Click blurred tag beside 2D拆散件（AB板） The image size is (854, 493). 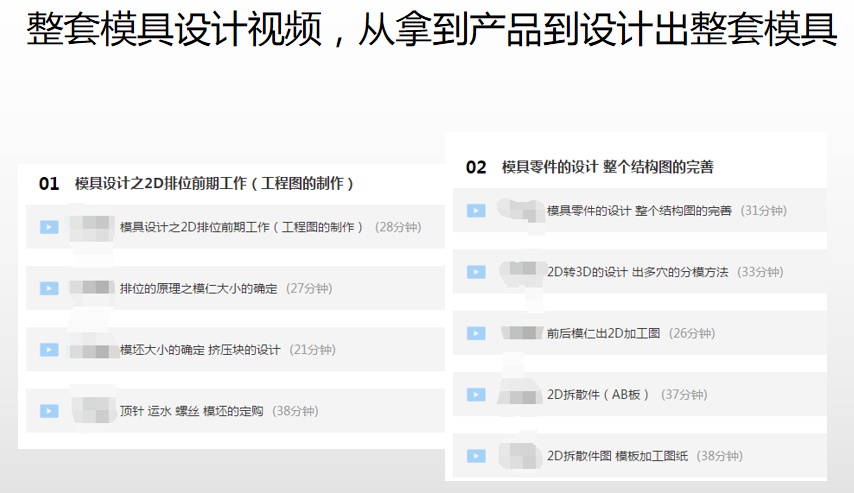[518, 394]
